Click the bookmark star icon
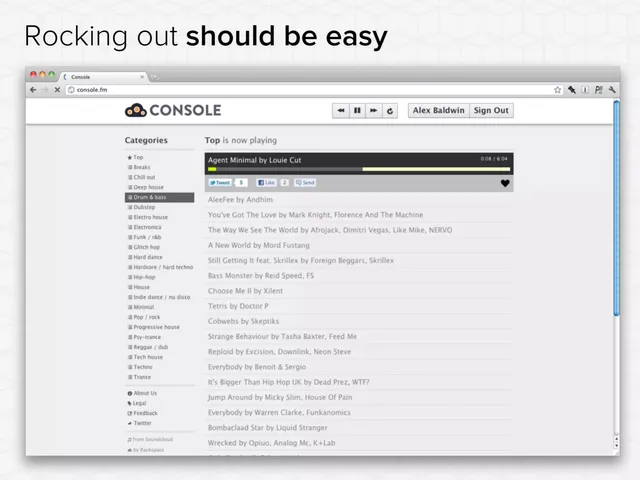The image size is (640, 480). [x=557, y=90]
